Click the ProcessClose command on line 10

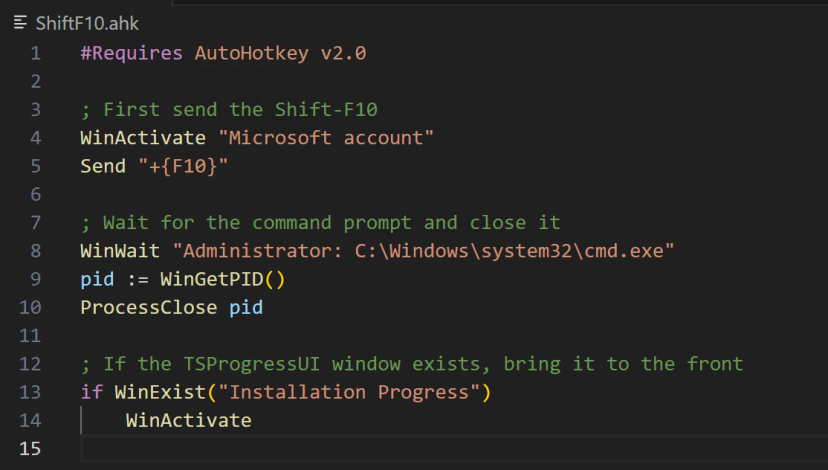149,307
